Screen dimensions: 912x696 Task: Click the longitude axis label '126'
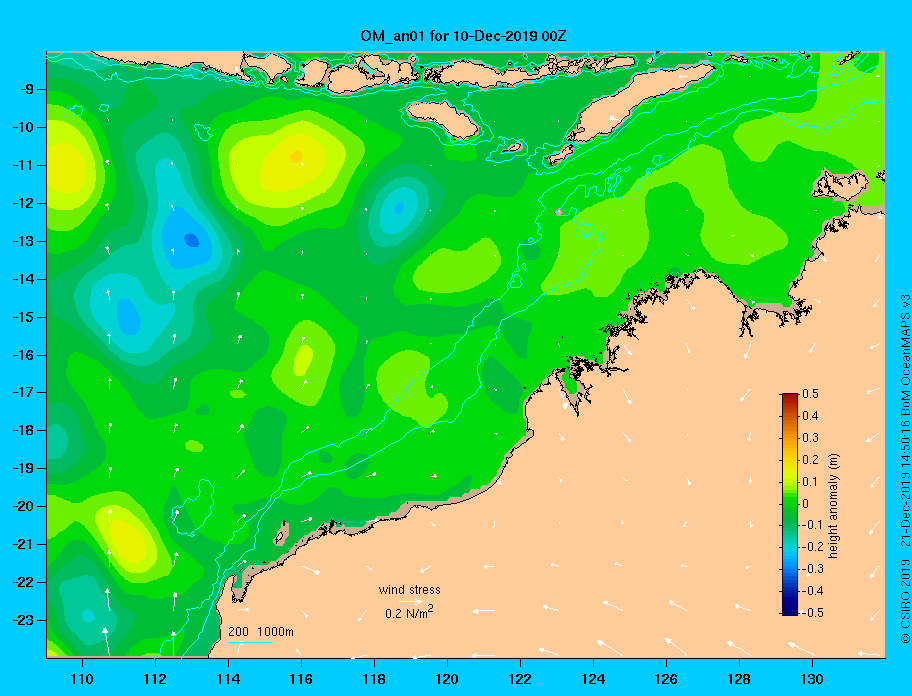pos(666,679)
